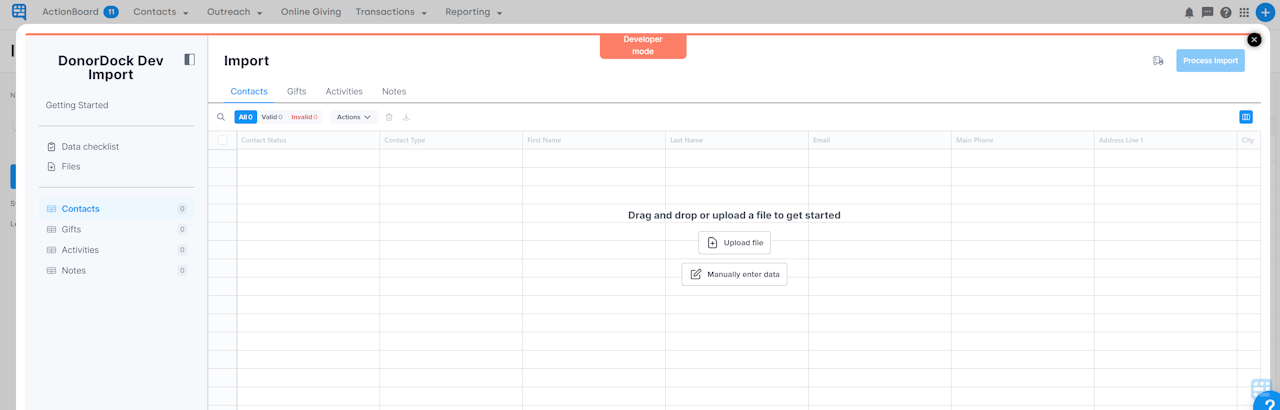The image size is (1280, 410).
Task: Click the search magnifier in import toolbar
Action: pyautogui.click(x=221, y=117)
